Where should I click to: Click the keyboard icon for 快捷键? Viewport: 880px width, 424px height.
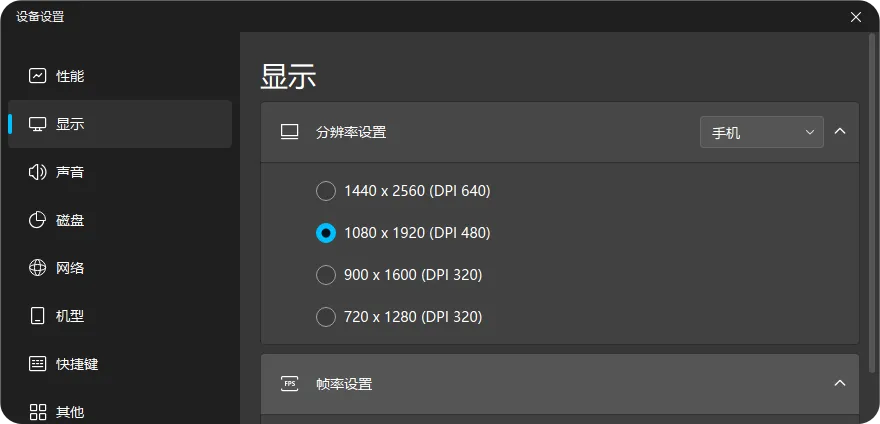click(38, 364)
